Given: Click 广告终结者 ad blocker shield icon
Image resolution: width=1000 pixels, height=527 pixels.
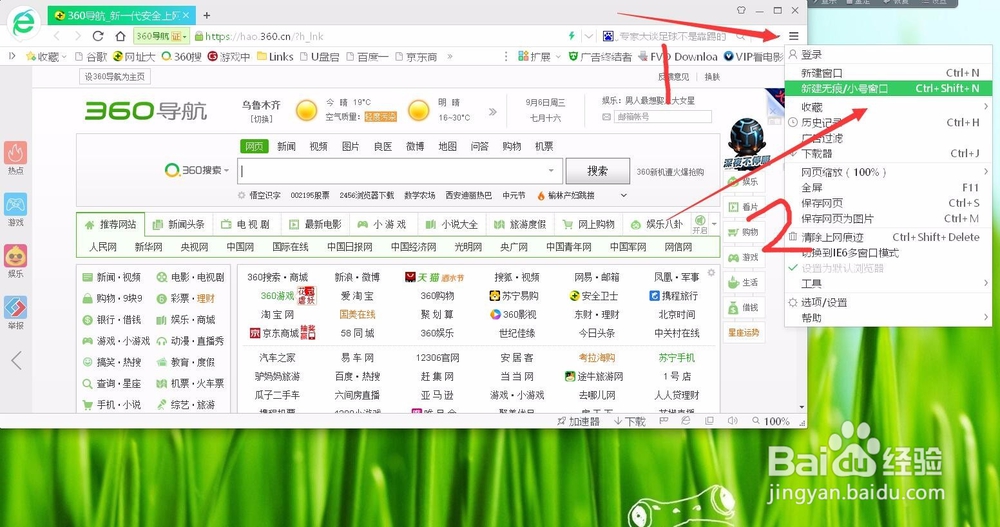Looking at the screenshot, I should coord(573,57).
